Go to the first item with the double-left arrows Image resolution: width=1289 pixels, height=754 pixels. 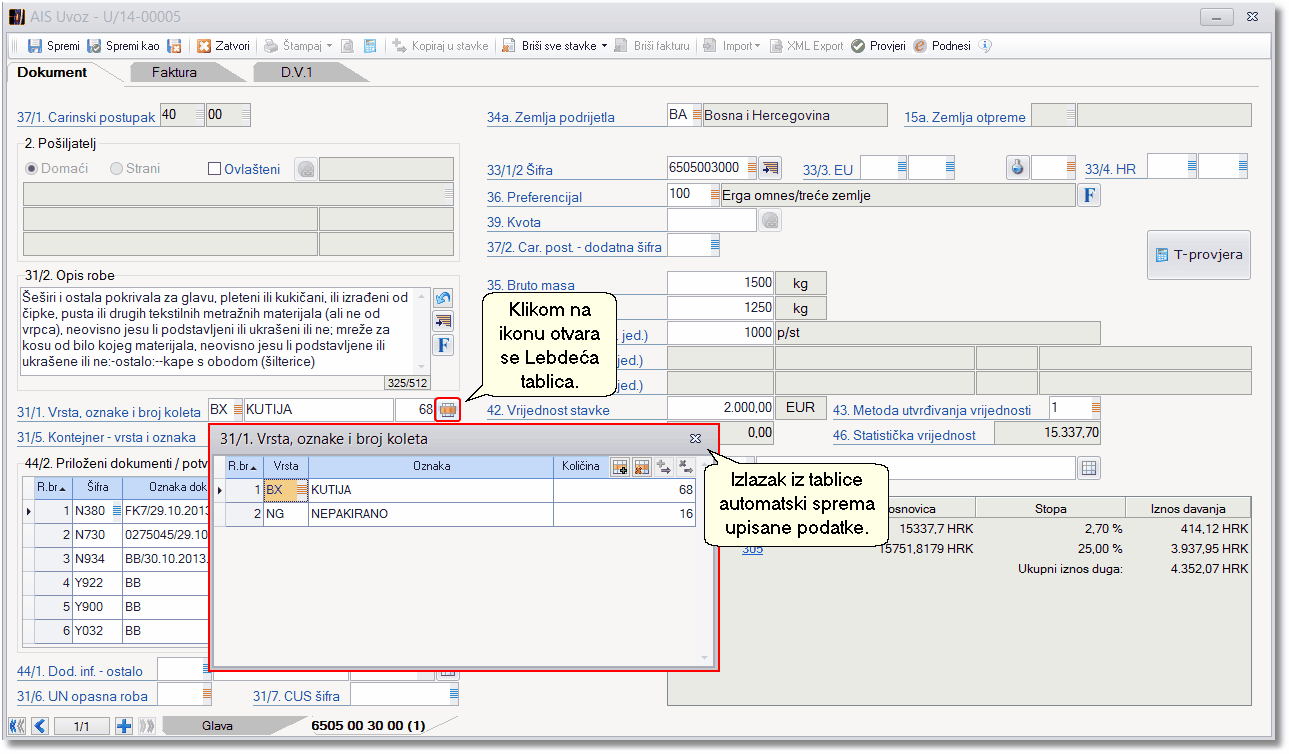(17, 727)
